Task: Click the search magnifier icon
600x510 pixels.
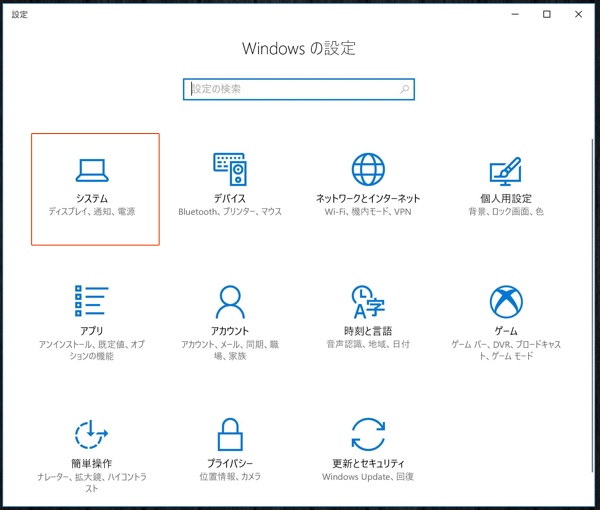Action: pyautogui.click(x=404, y=90)
